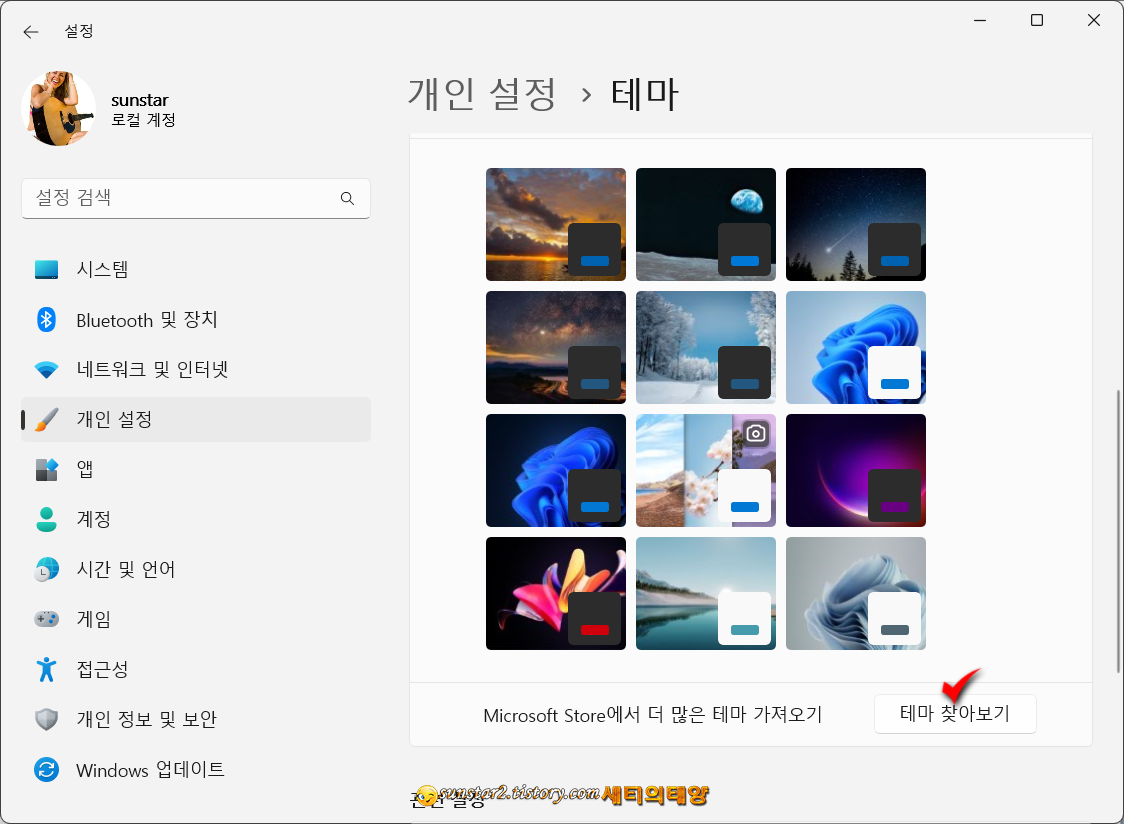Click the camera badge on the spotlight theme
Screen dimensions: 1124x824
pos(755,433)
